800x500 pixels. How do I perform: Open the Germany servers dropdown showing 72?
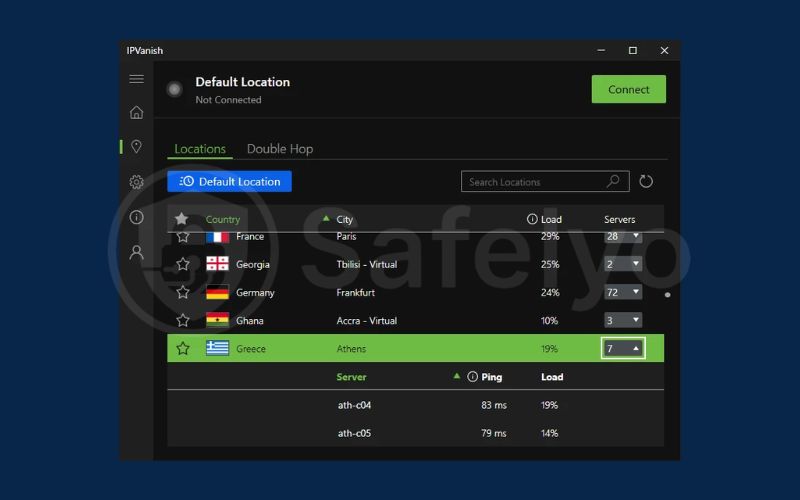point(623,293)
